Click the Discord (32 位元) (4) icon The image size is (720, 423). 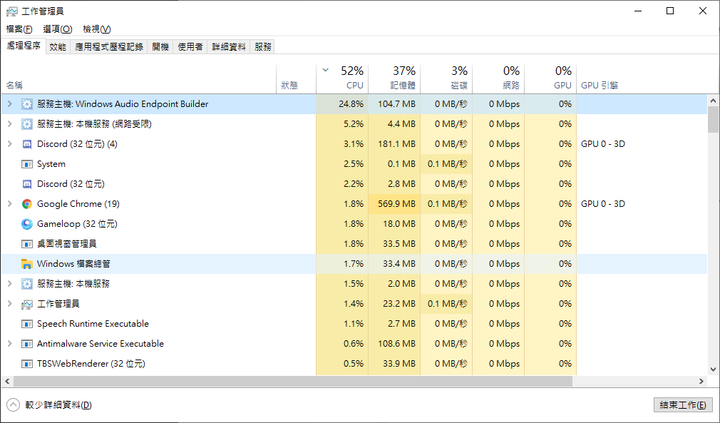point(27,144)
